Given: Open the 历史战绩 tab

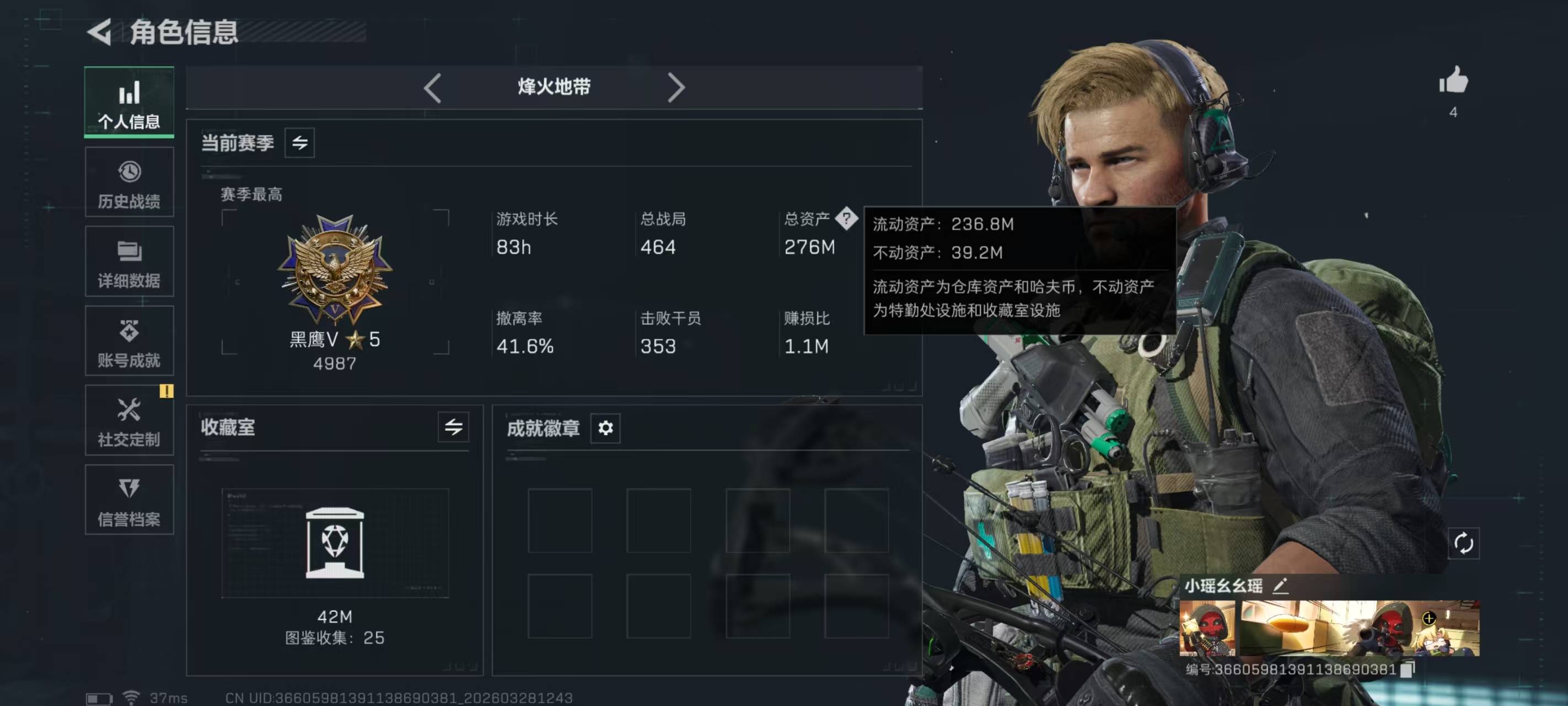Looking at the screenshot, I should (129, 182).
